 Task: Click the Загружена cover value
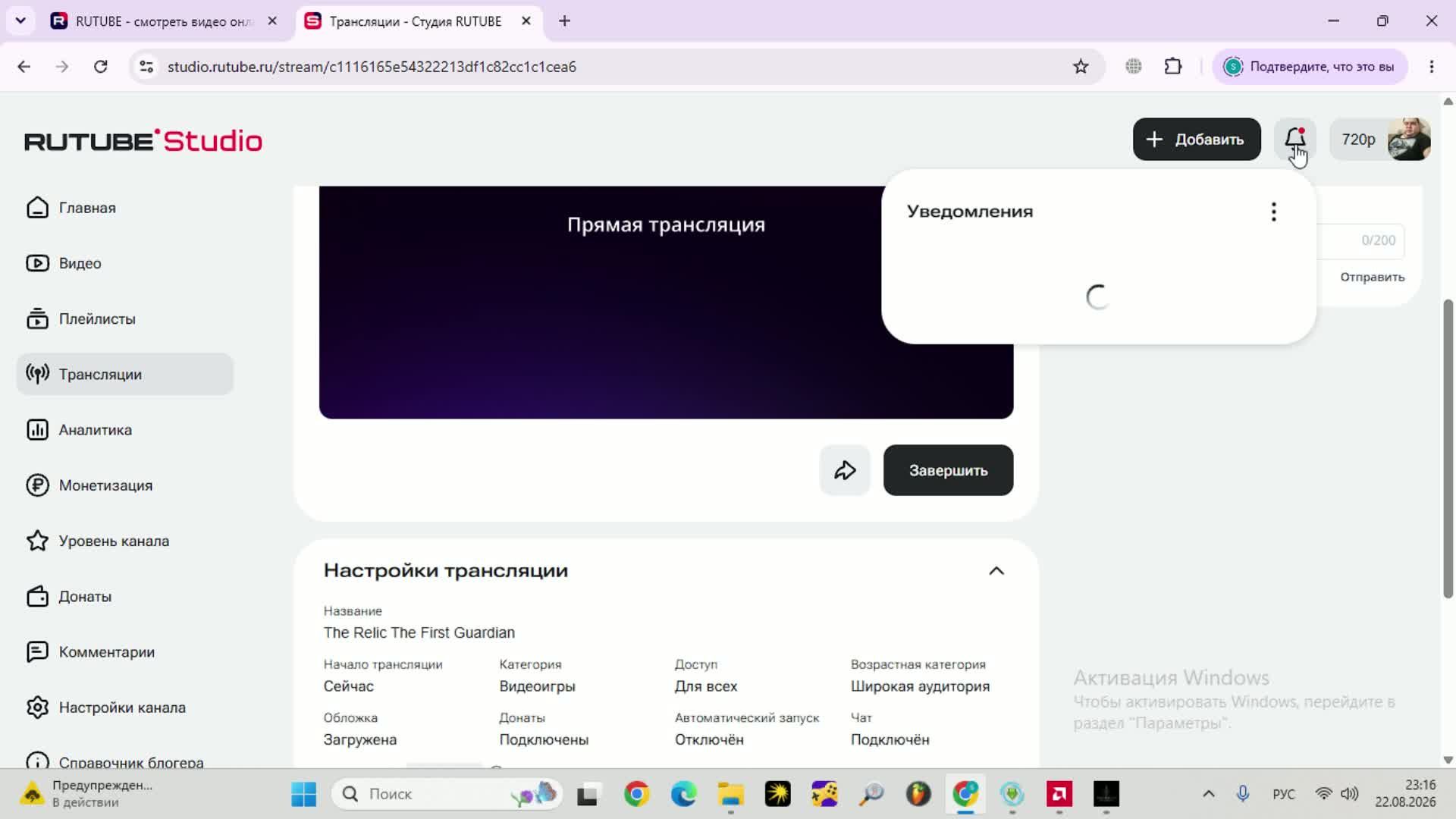click(x=359, y=739)
